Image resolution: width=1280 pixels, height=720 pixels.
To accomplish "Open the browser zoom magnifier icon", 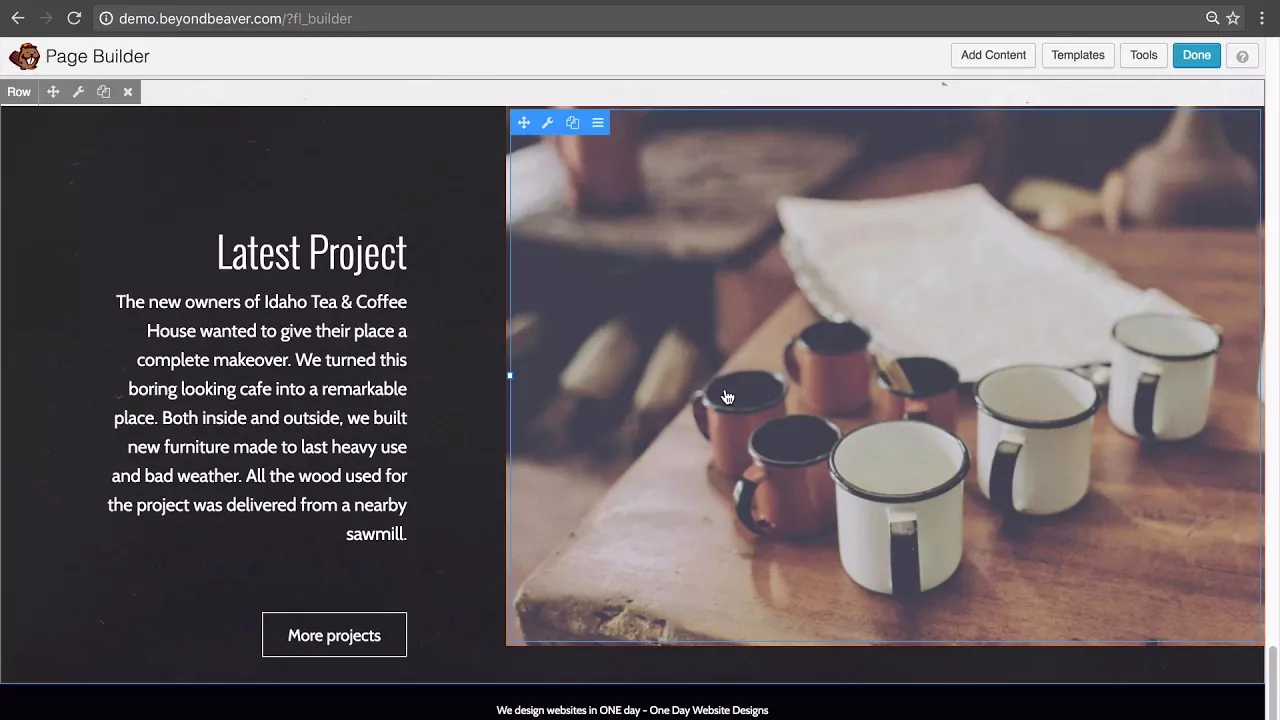I will pos(1212,18).
